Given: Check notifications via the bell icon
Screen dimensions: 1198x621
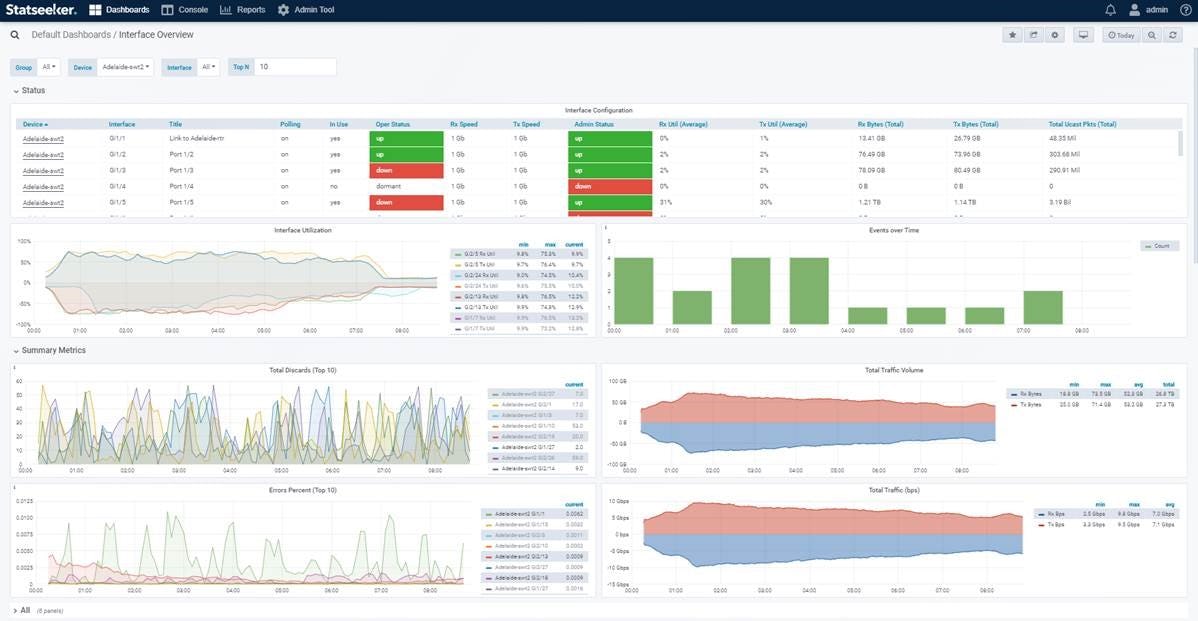Looking at the screenshot, I should click(x=1109, y=8).
